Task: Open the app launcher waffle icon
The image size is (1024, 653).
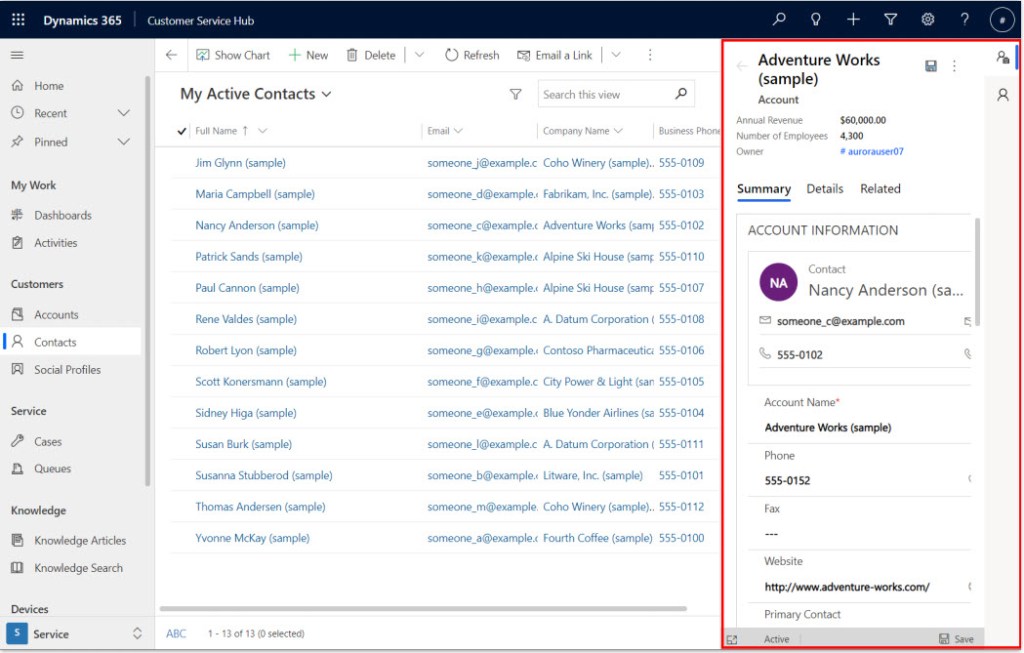Action: pos(18,20)
